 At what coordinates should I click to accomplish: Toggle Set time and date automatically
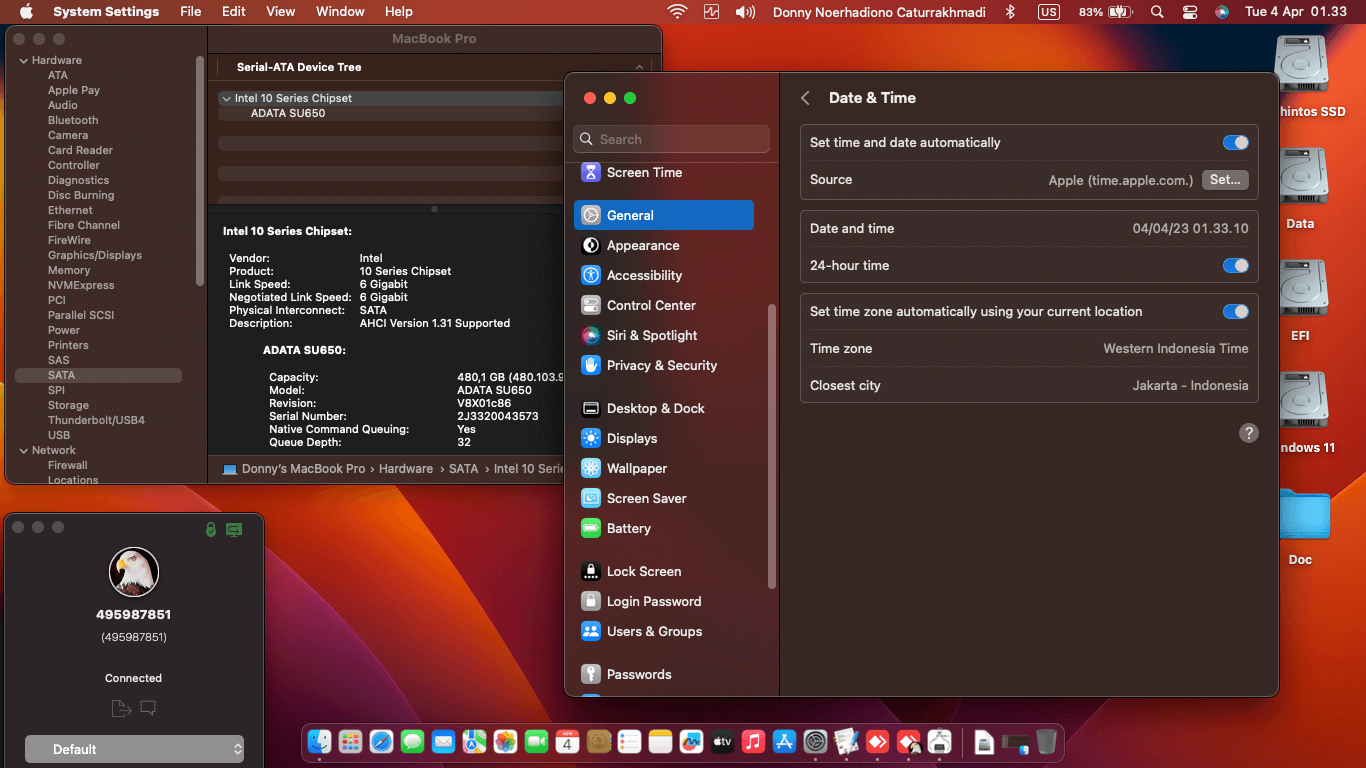1236,143
